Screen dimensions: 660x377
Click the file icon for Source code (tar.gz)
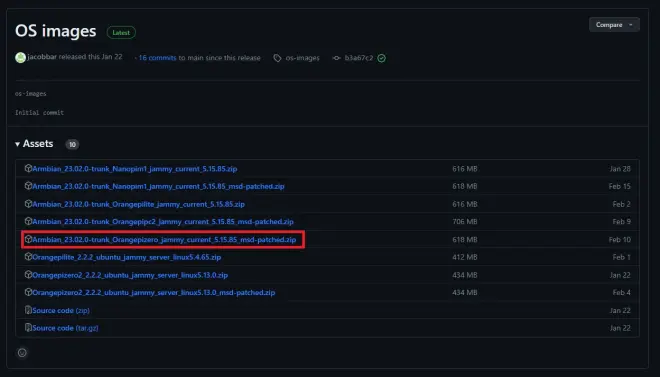pyautogui.click(x=28, y=327)
